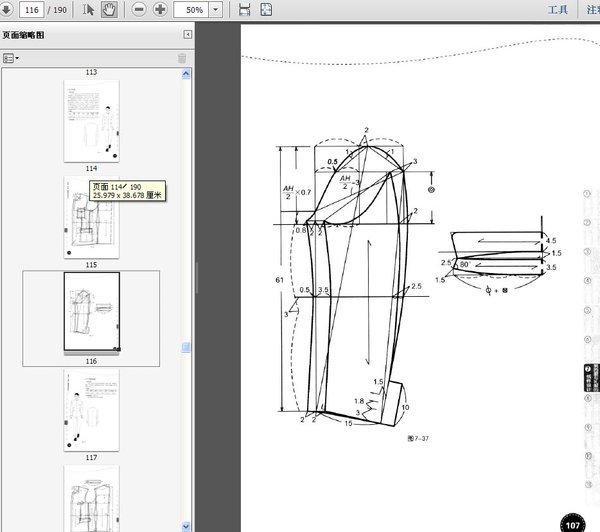This screenshot has width=600, height=532.
Task: Click the 4.5 measurement on cuff diagram
Action: coord(551,241)
